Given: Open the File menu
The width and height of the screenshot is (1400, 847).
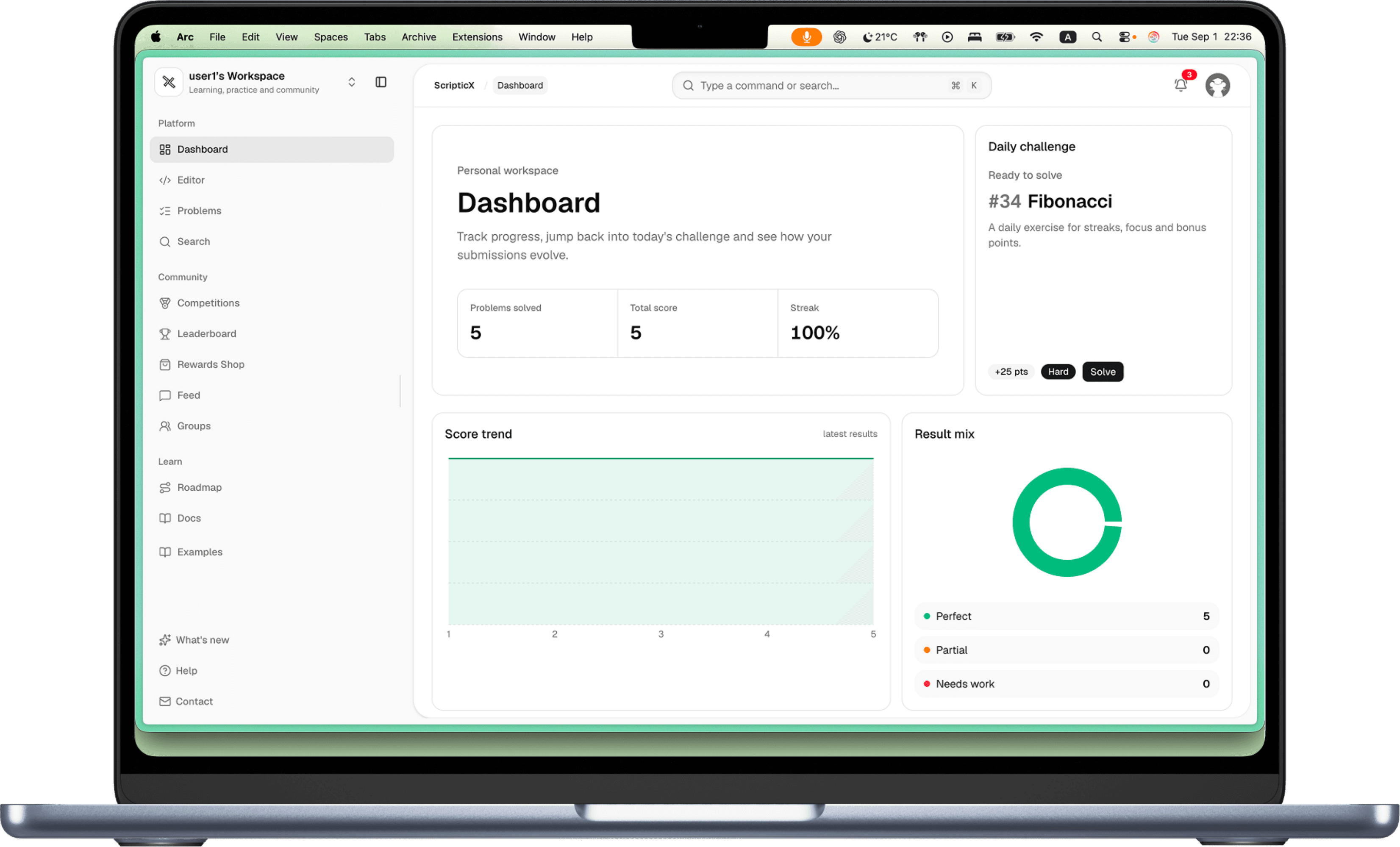Looking at the screenshot, I should 218,37.
